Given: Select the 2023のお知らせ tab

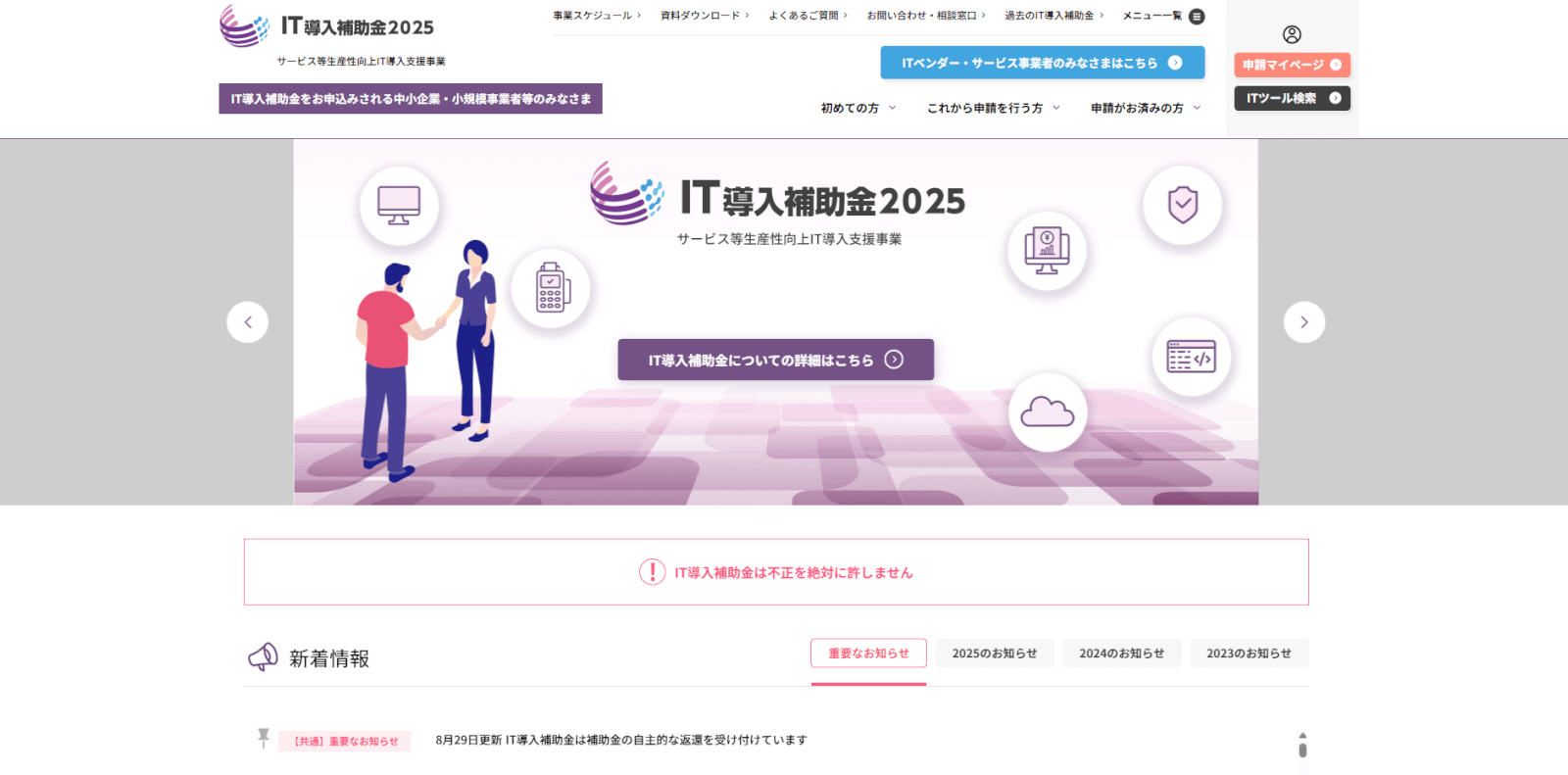Looking at the screenshot, I should pos(1249,654).
